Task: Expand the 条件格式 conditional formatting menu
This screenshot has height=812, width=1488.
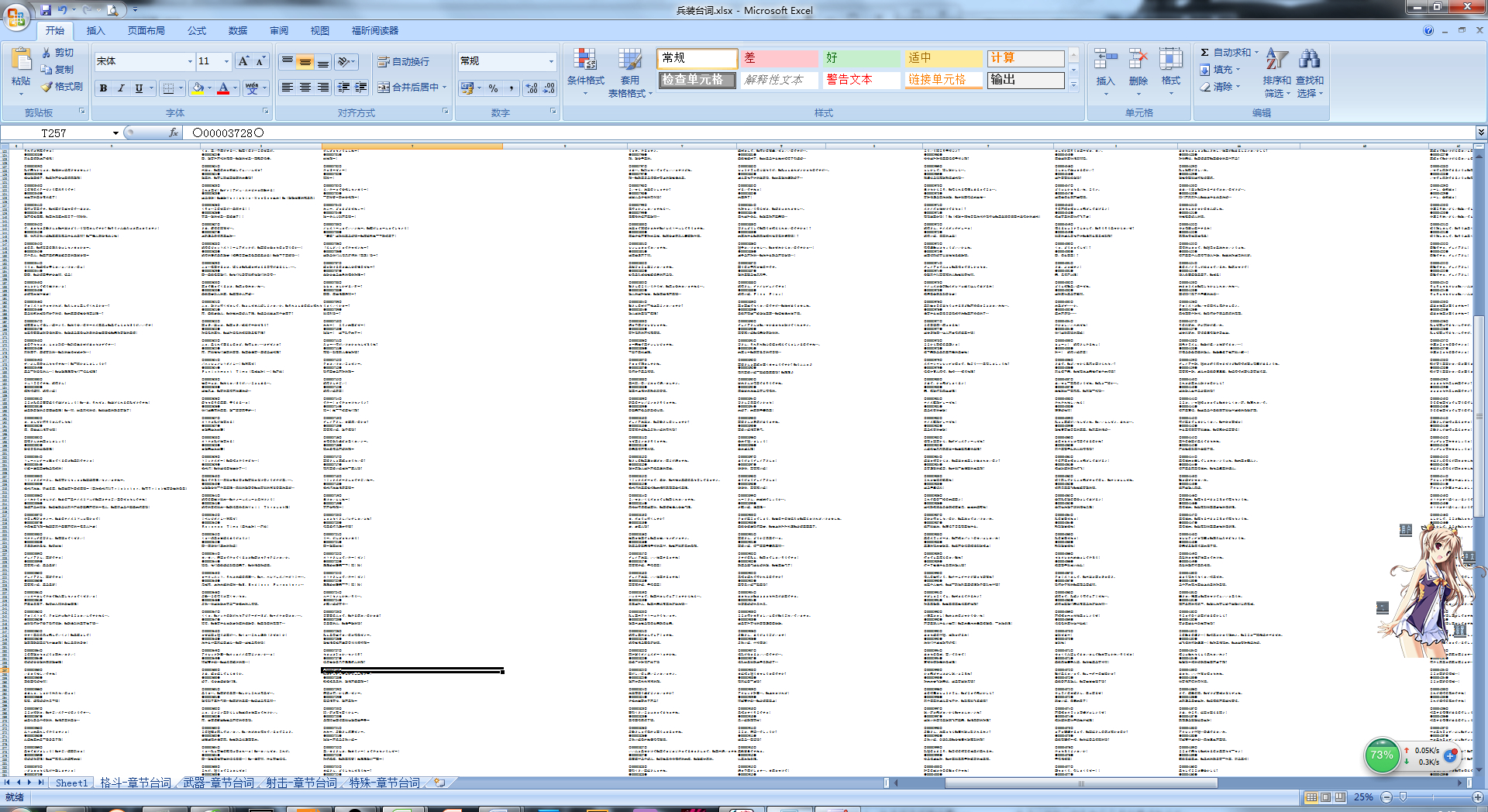Action: 585,72
